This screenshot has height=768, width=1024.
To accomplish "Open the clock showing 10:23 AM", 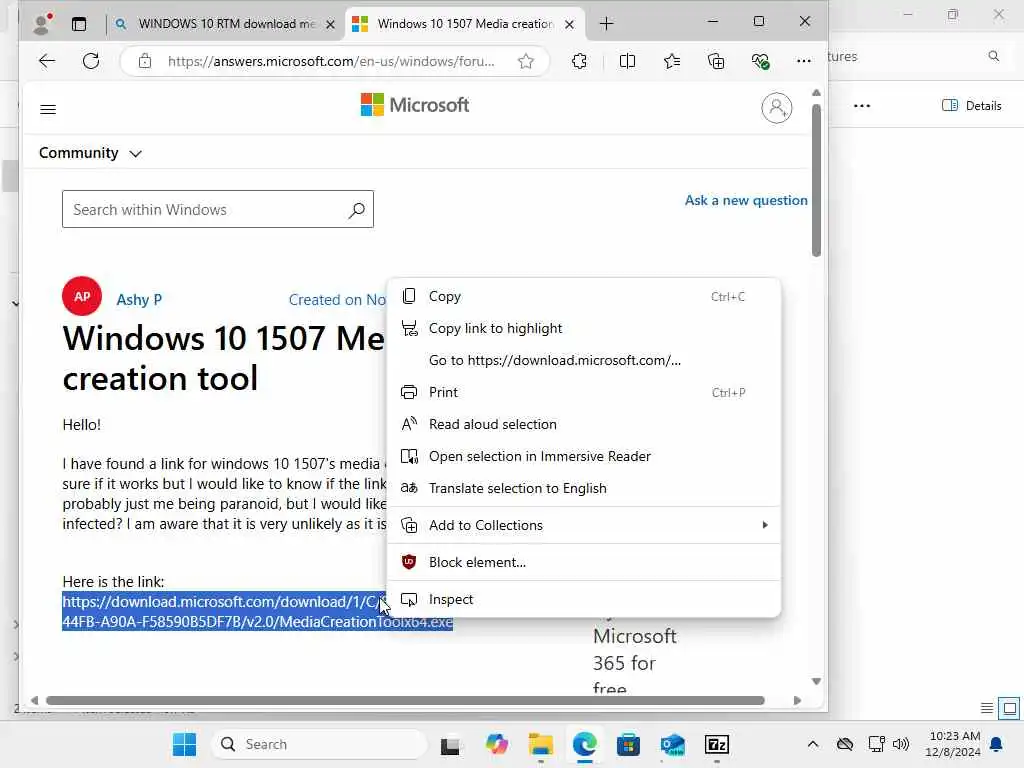I will [954, 744].
